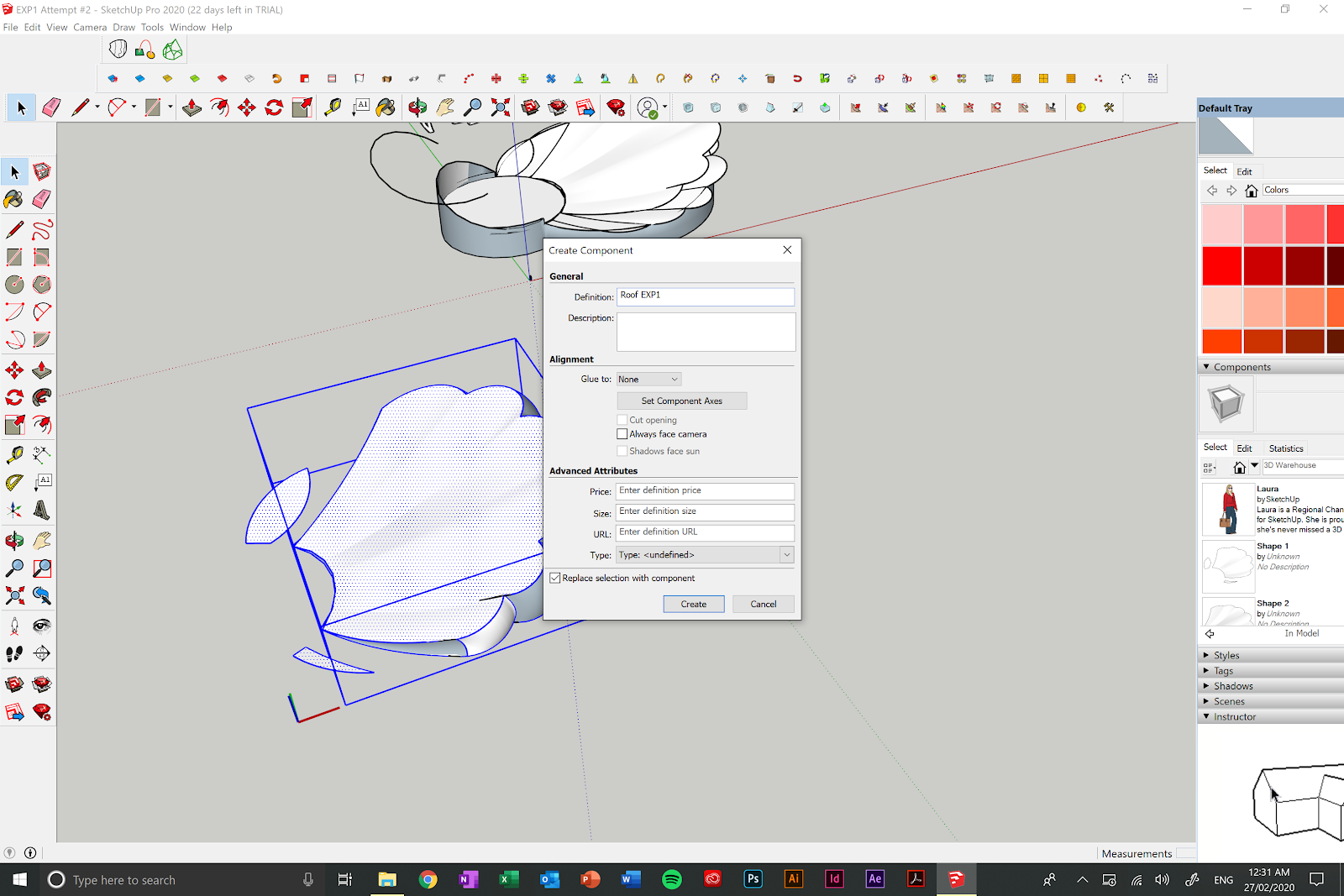This screenshot has height=896, width=1344.
Task: Click the Enter definition price field
Action: (706, 491)
